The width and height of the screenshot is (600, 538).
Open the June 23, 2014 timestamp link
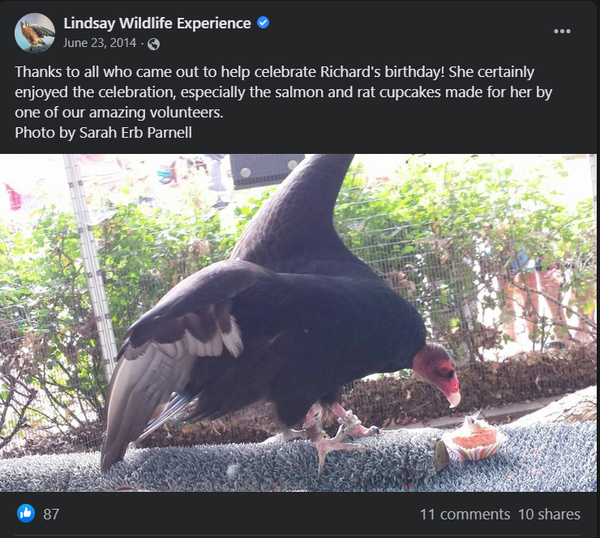coord(99,42)
